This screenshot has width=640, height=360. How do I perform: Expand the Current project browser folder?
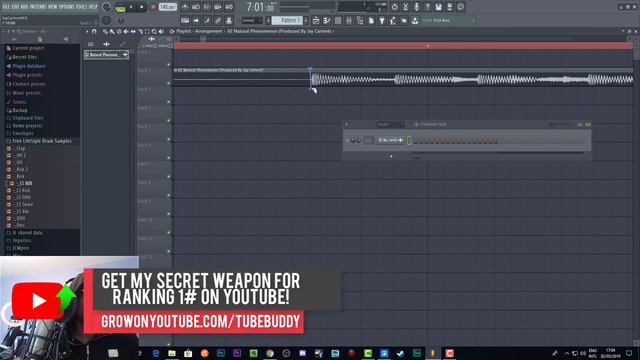coord(24,48)
